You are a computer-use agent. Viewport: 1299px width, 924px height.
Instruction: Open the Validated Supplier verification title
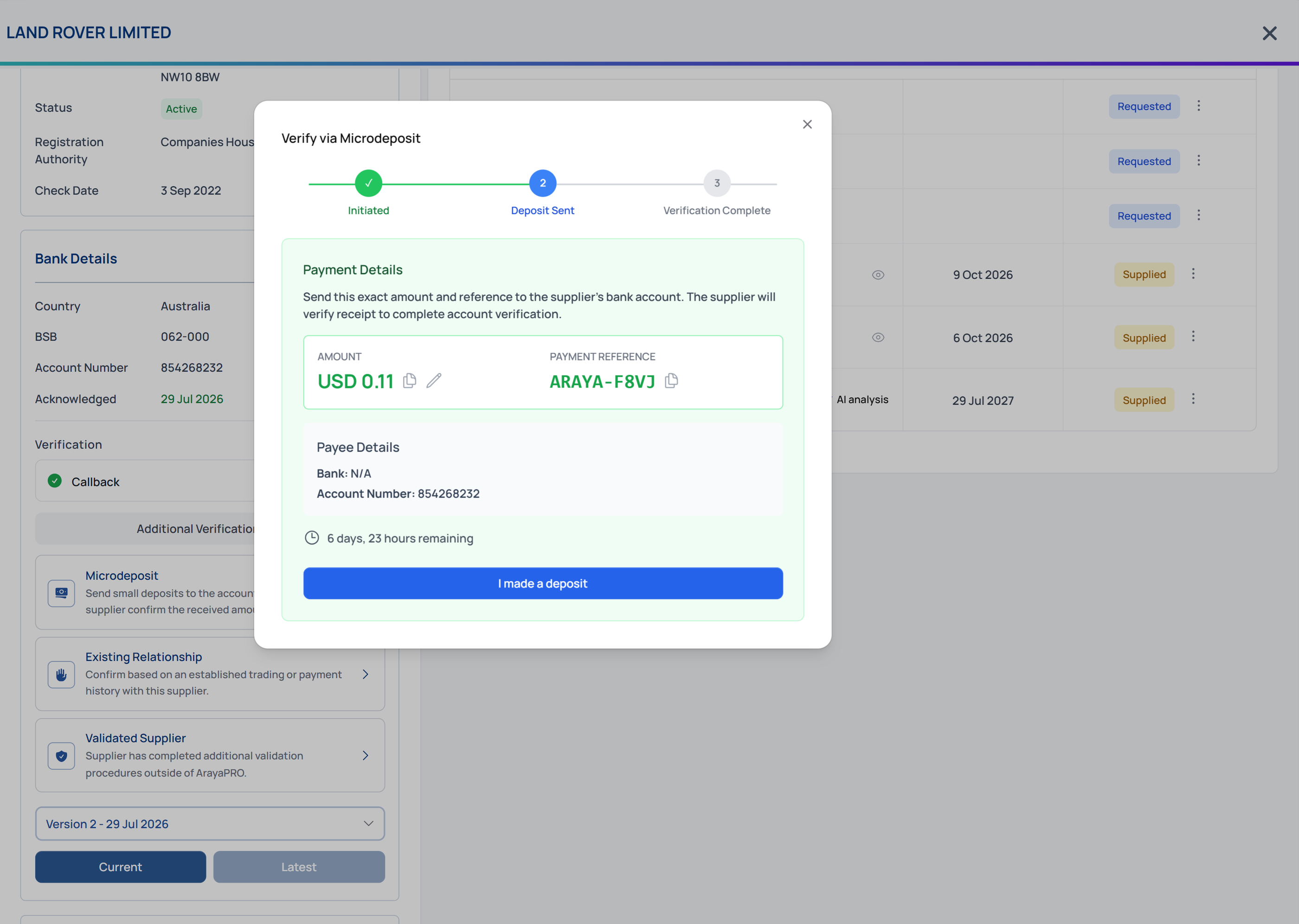[x=135, y=738]
